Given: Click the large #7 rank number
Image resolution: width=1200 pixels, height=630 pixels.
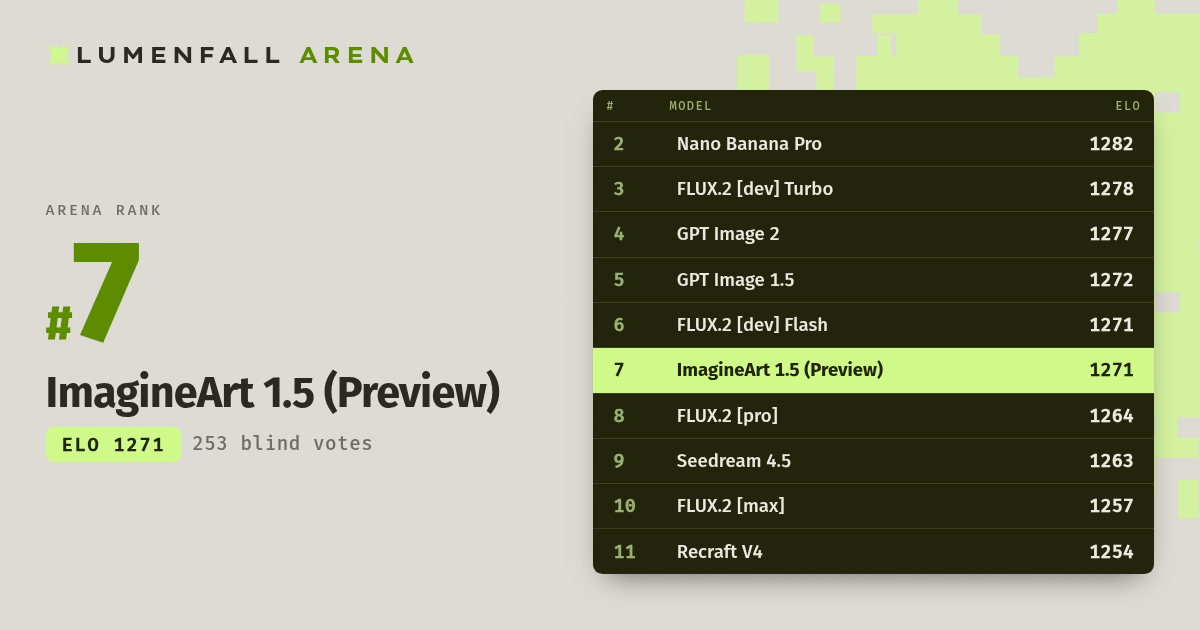Looking at the screenshot, I should click(x=94, y=294).
